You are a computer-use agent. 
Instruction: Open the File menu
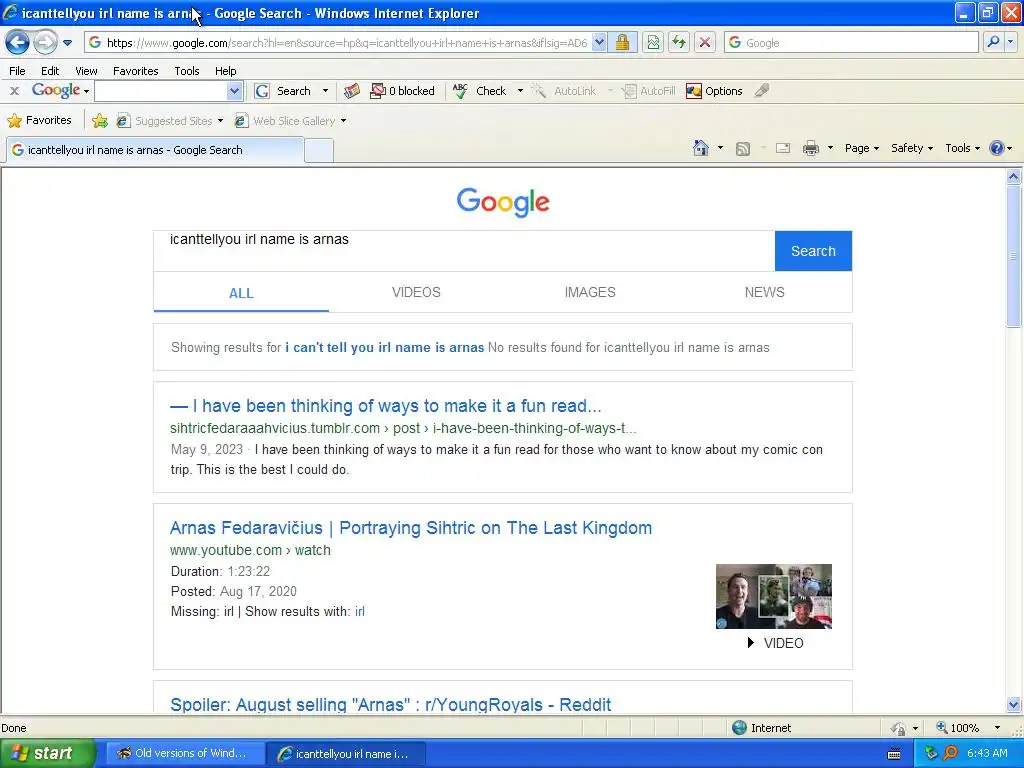[x=18, y=71]
